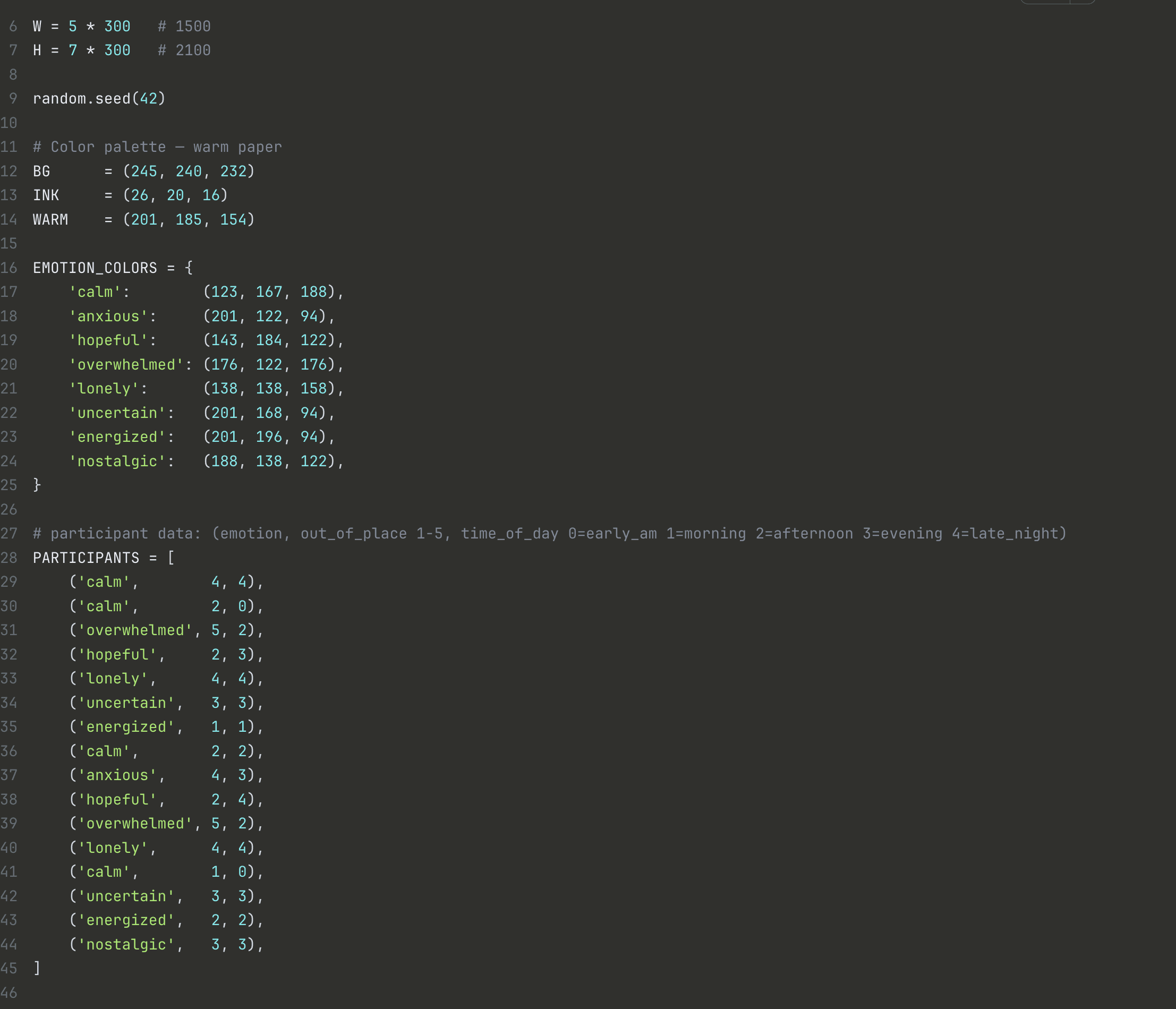Click the 'anxious' key in EMOTION_COLORS
The width and height of the screenshot is (1176, 1009).
[108, 316]
